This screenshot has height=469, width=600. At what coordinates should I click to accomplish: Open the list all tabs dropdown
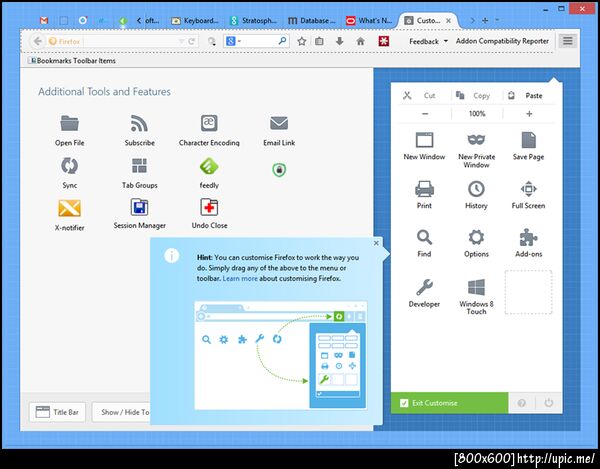[x=497, y=20]
